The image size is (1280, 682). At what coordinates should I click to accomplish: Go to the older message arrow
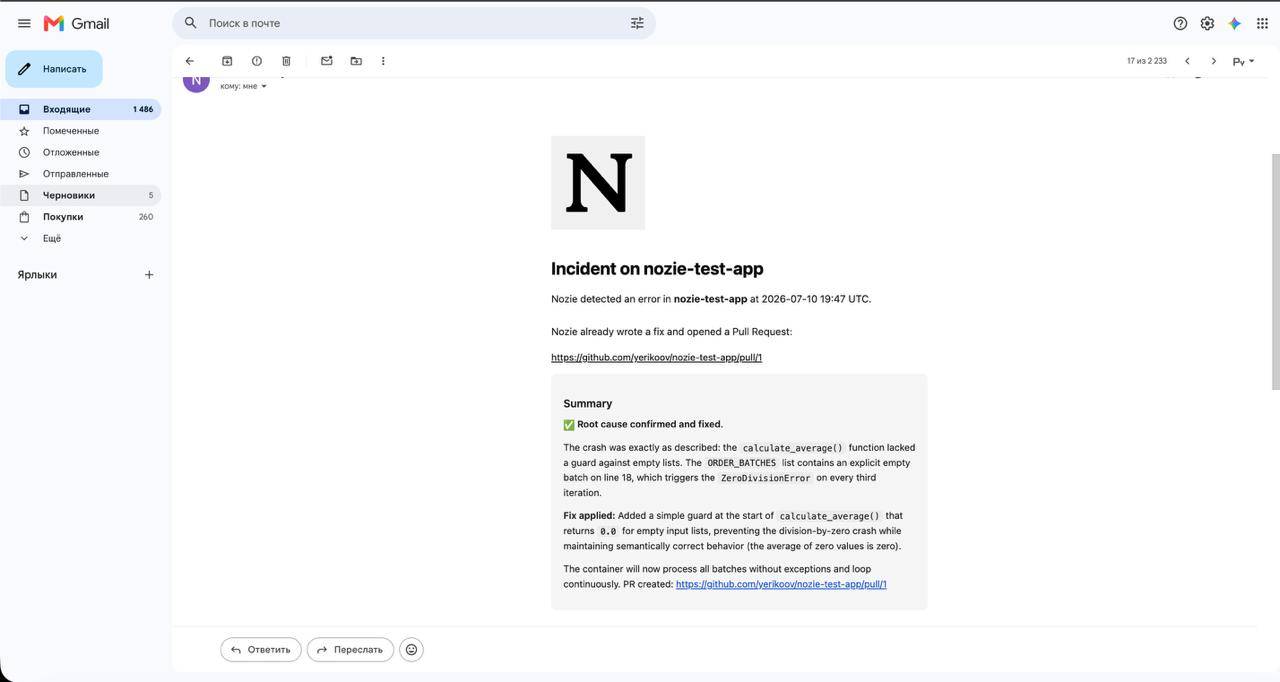pos(1214,61)
